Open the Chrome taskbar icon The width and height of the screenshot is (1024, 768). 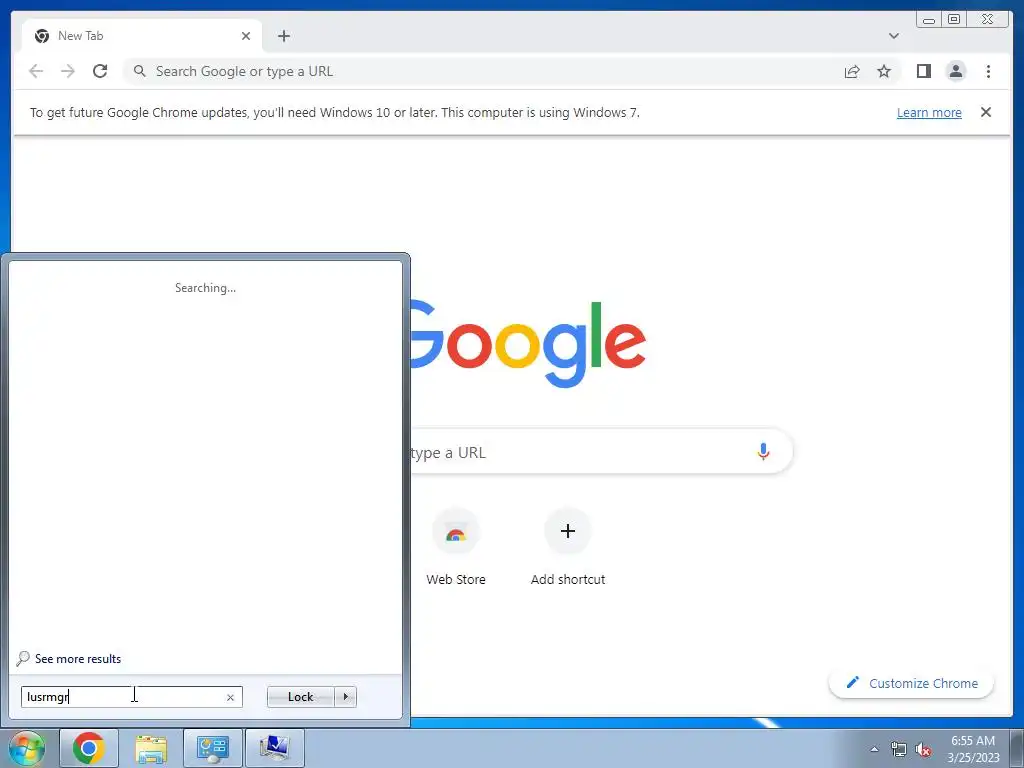(89, 748)
